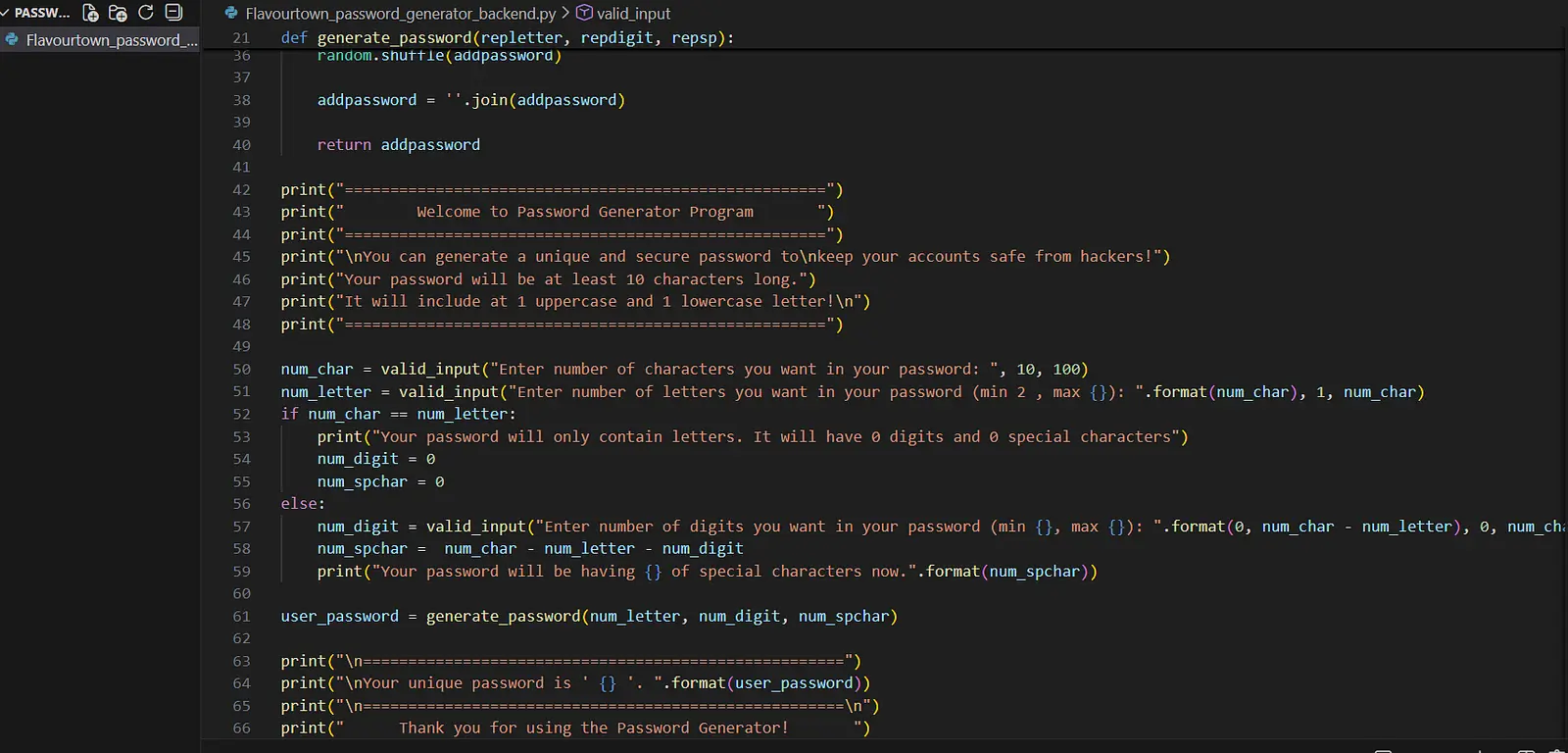Click line number 66 in the gutter
Image resolution: width=1568 pixels, height=753 pixels.
[241, 728]
